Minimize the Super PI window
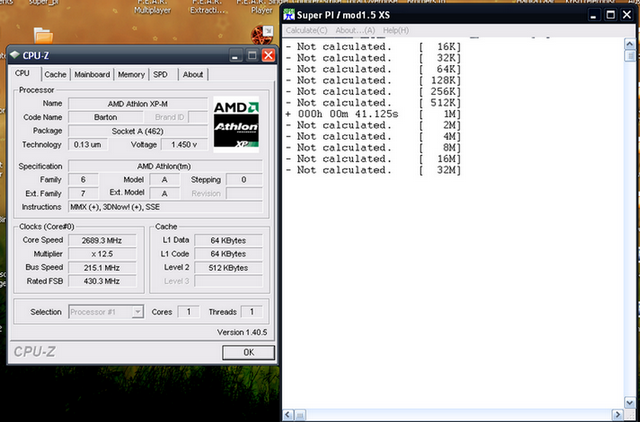 [x=593, y=15]
